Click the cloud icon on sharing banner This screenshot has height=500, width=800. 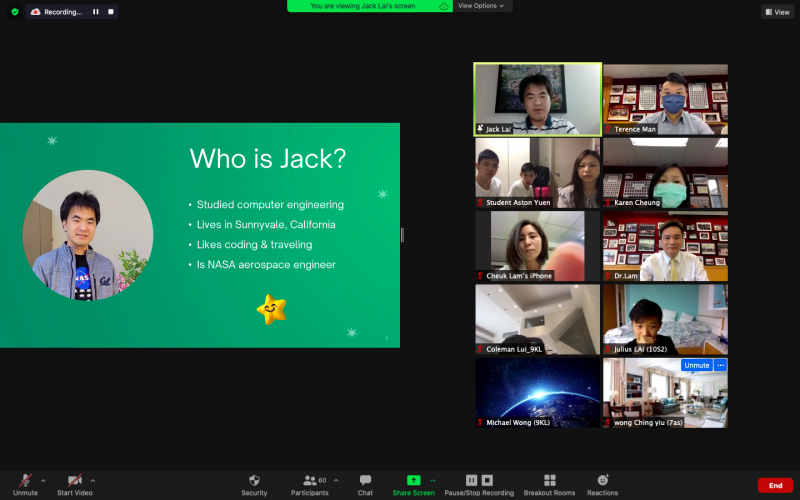(444, 6)
